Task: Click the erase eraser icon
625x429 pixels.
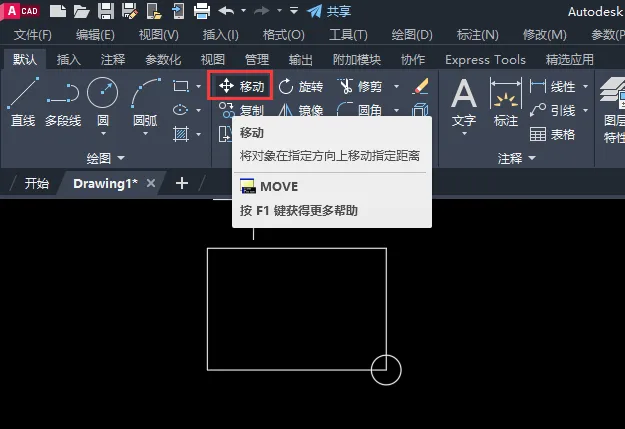Action: tap(421, 86)
